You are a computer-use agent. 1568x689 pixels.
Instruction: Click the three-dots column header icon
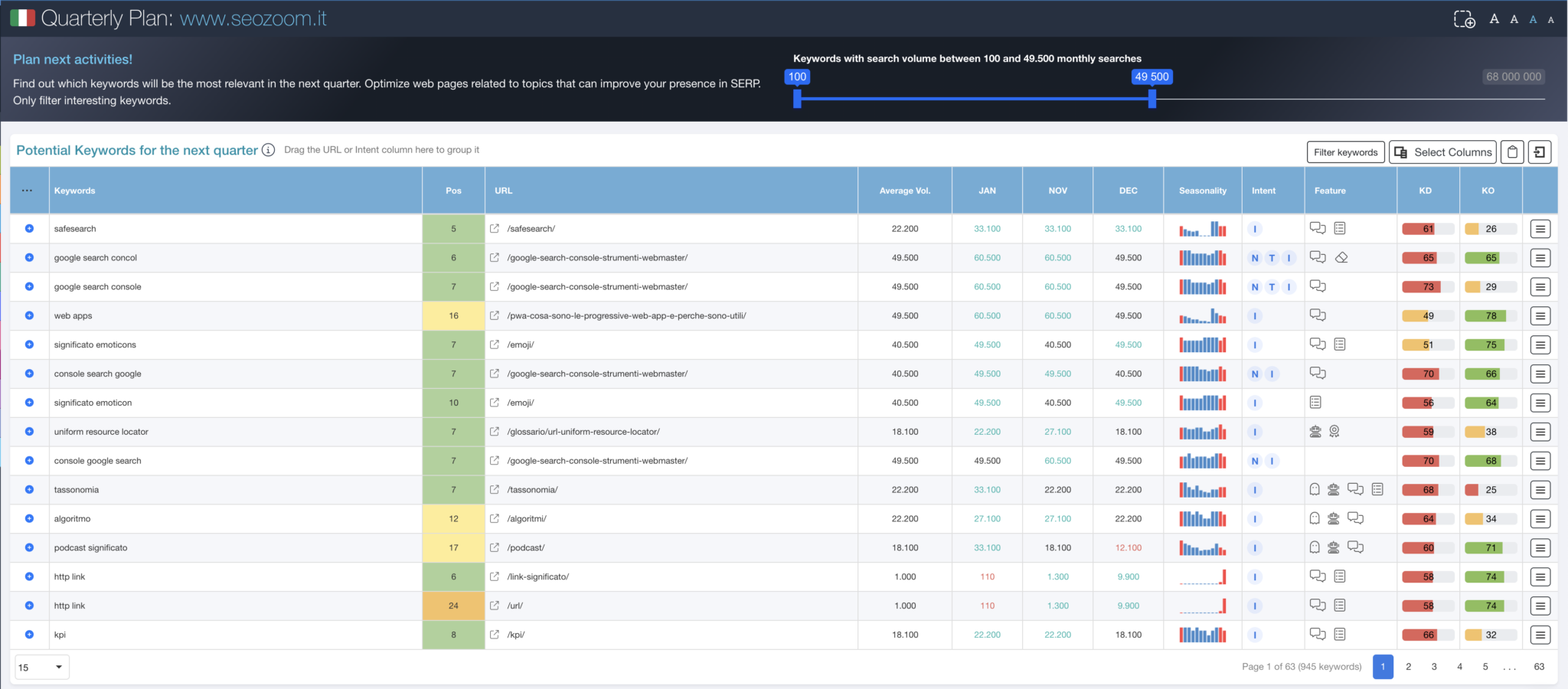pyautogui.click(x=28, y=191)
